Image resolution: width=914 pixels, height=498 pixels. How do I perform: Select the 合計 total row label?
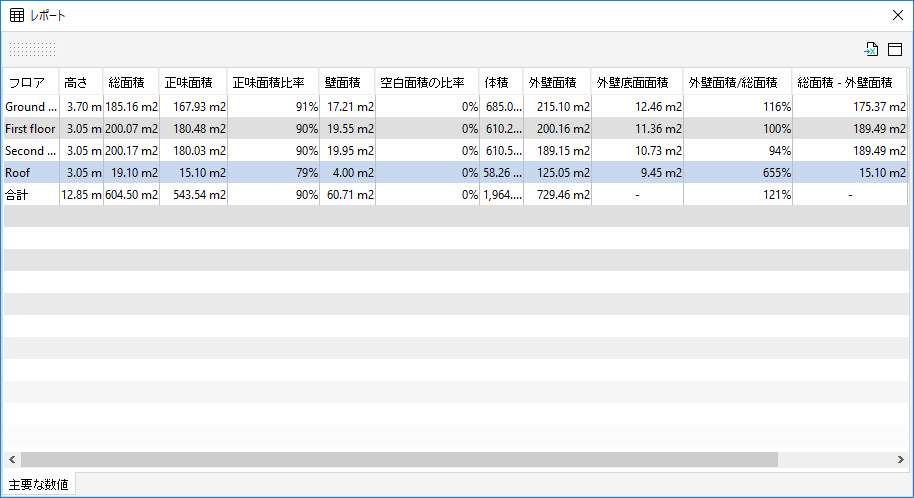tap(31, 195)
